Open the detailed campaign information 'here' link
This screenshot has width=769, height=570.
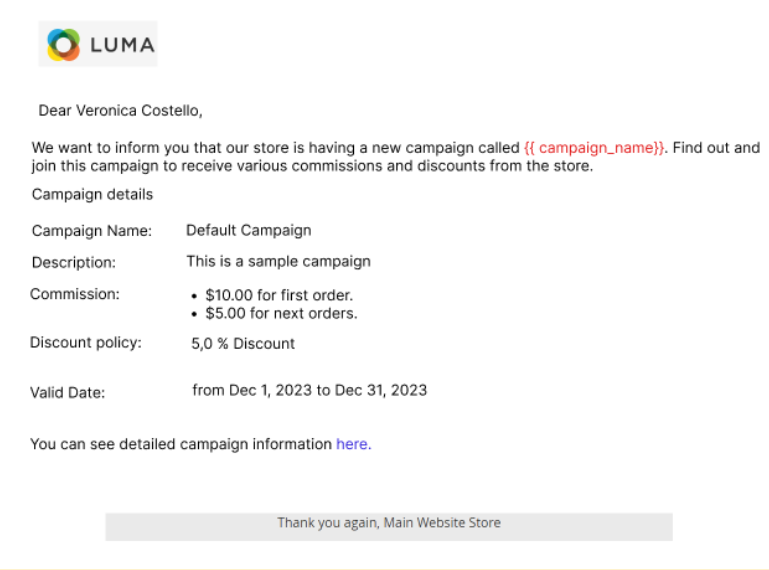point(353,444)
